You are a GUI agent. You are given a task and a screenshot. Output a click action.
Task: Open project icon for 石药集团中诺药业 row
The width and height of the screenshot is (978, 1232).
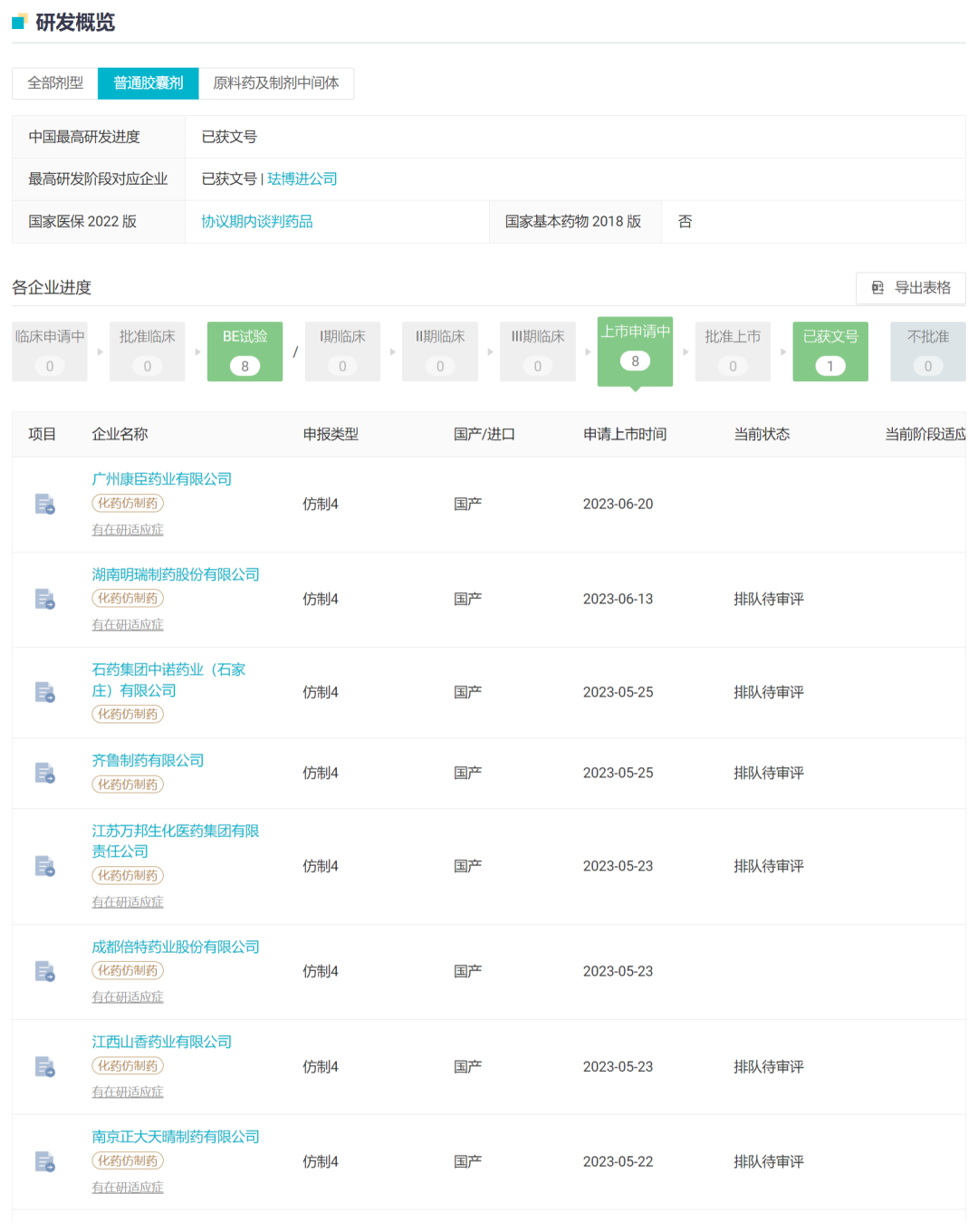pos(44,692)
